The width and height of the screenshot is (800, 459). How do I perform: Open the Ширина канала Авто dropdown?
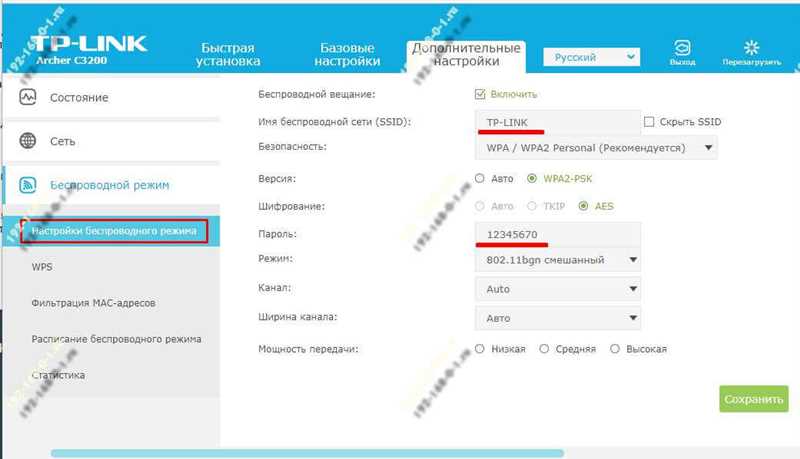tap(558, 318)
